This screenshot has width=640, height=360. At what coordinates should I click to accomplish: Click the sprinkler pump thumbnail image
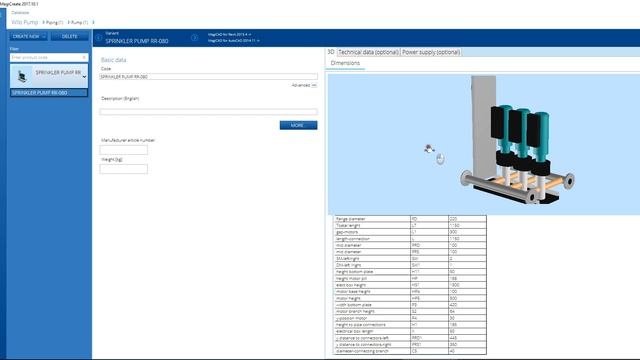[x=22, y=76]
